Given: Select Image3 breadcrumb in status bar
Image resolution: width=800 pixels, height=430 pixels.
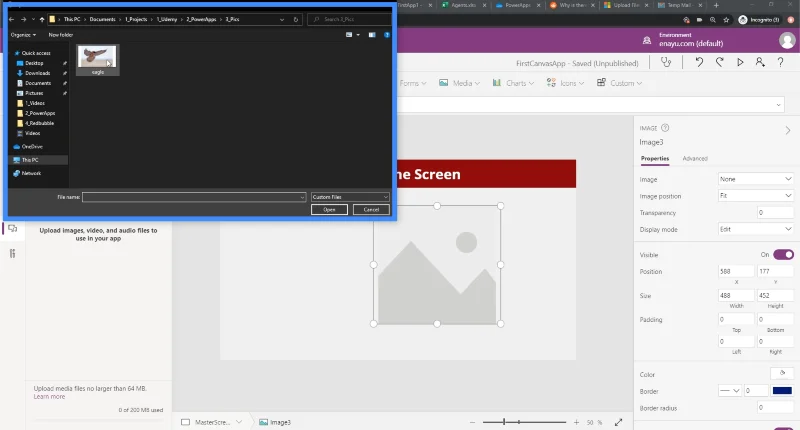Looking at the screenshot, I should coord(275,422).
